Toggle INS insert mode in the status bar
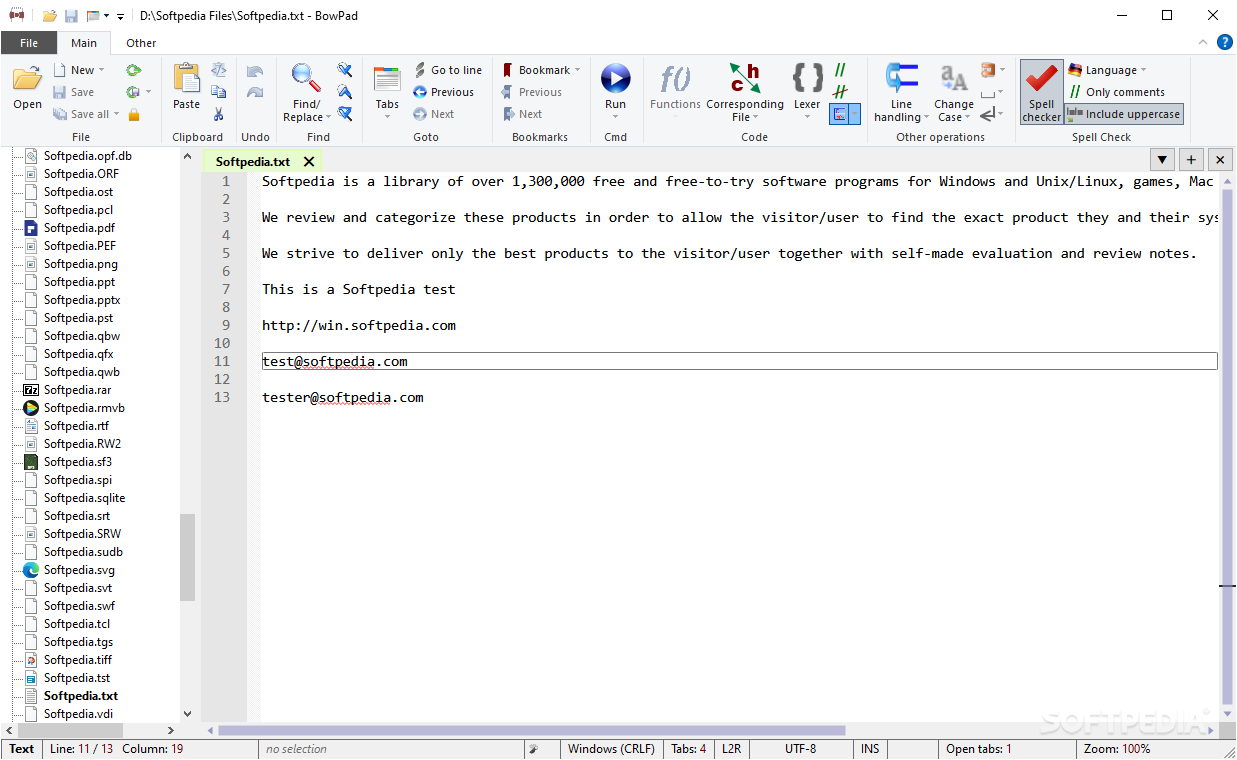Image resolution: width=1237 pixels, height=760 pixels. click(x=870, y=749)
